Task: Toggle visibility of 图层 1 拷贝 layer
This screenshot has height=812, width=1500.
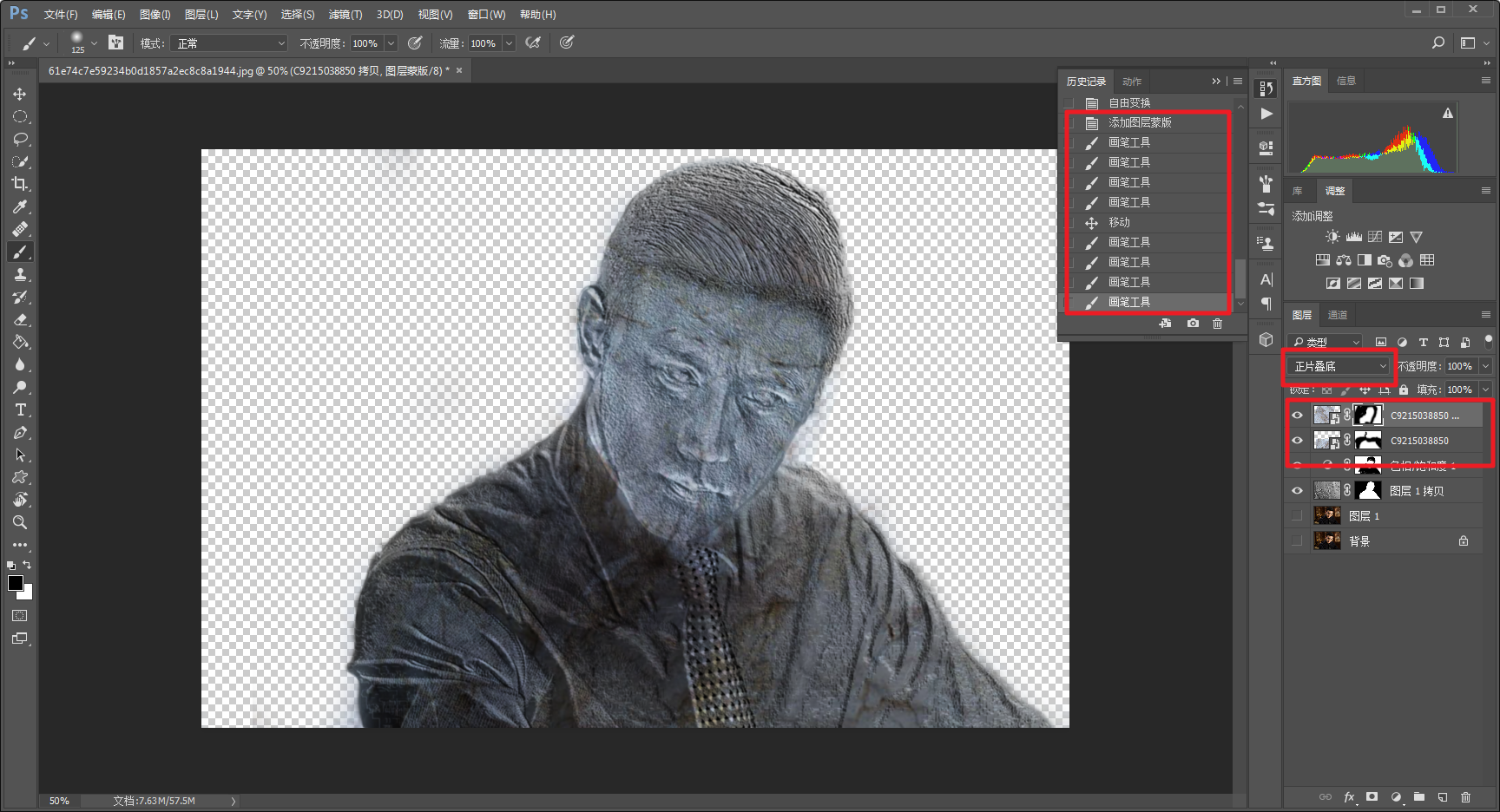Action: point(1297,491)
